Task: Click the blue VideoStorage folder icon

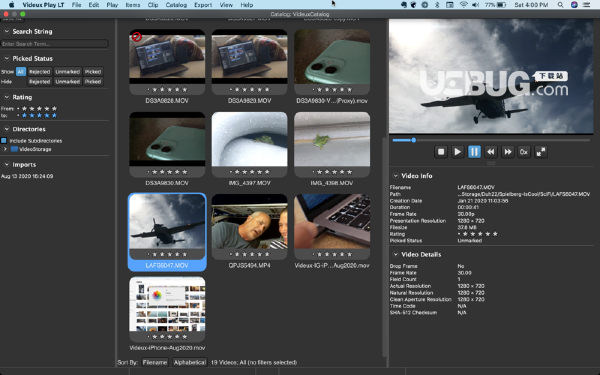Action: (15, 149)
